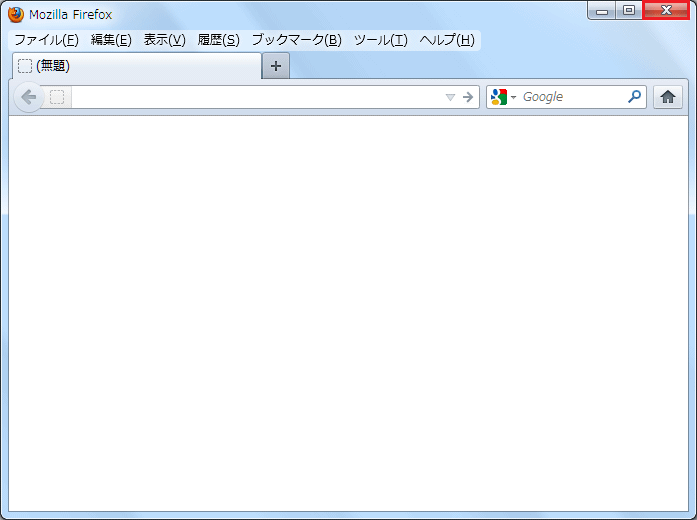The image size is (697, 520).
Task: Open the ツール(T) menu
Action: (x=381, y=40)
